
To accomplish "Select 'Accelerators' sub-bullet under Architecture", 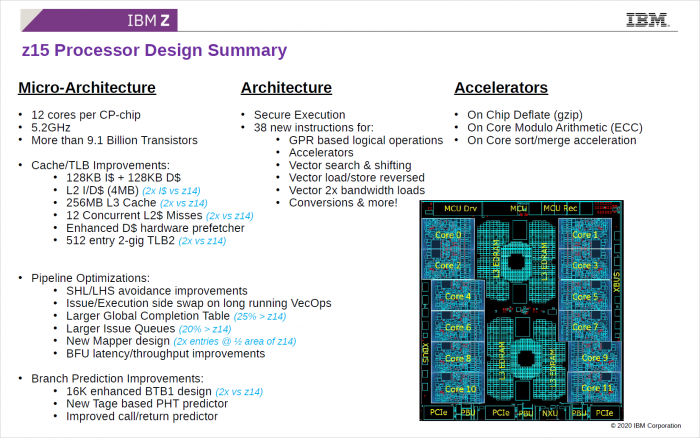I will 321,153.
